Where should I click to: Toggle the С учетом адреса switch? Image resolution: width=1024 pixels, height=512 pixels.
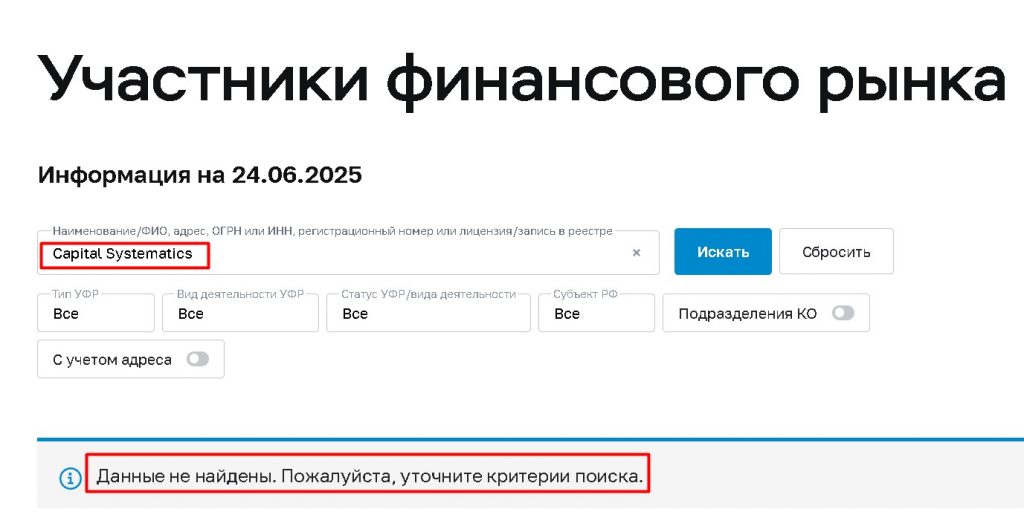[x=197, y=359]
